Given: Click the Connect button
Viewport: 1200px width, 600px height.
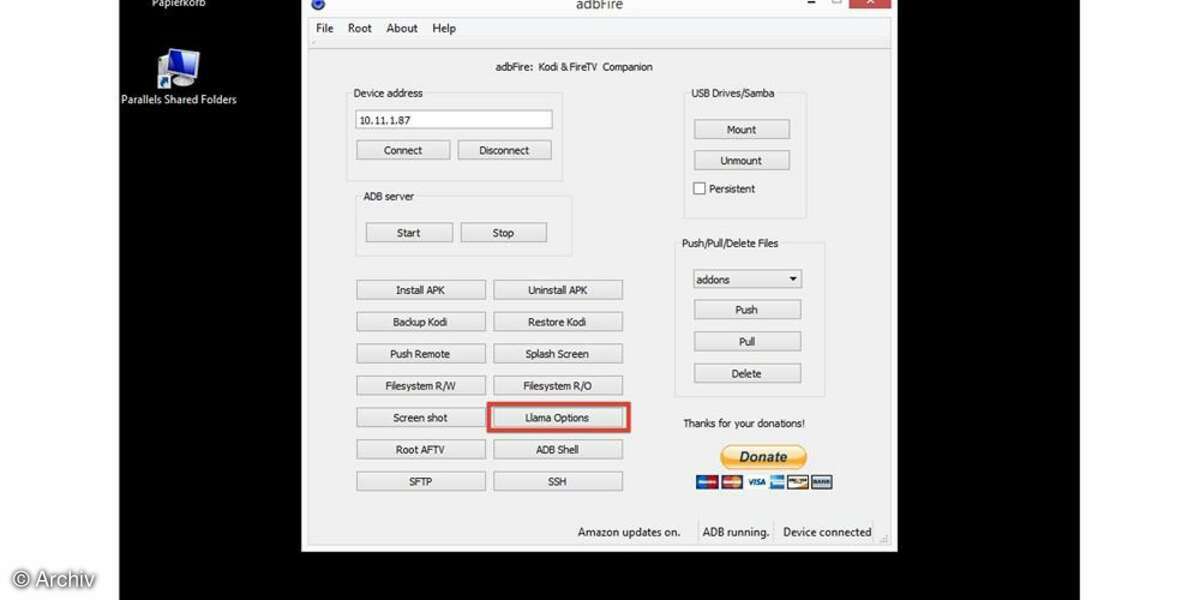Looking at the screenshot, I should click(403, 150).
